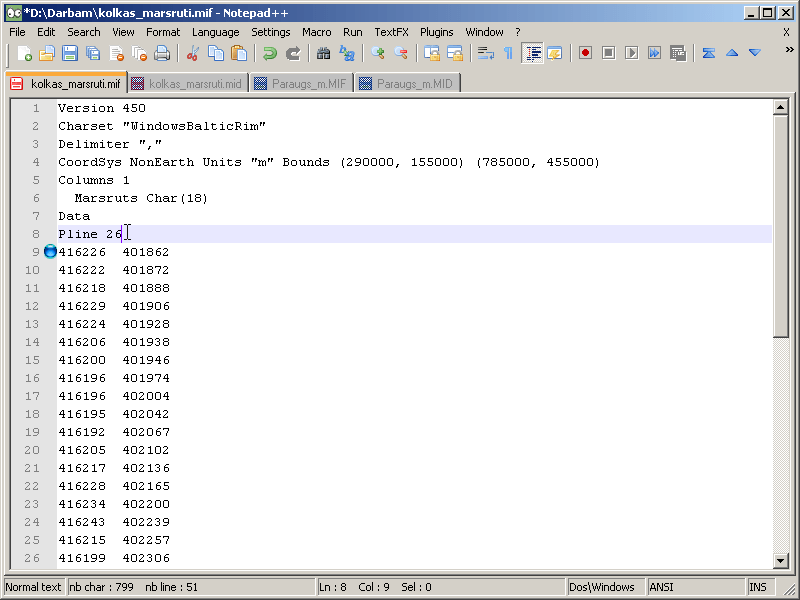Open the File menu
Image resolution: width=800 pixels, height=600 pixels.
coord(17,32)
